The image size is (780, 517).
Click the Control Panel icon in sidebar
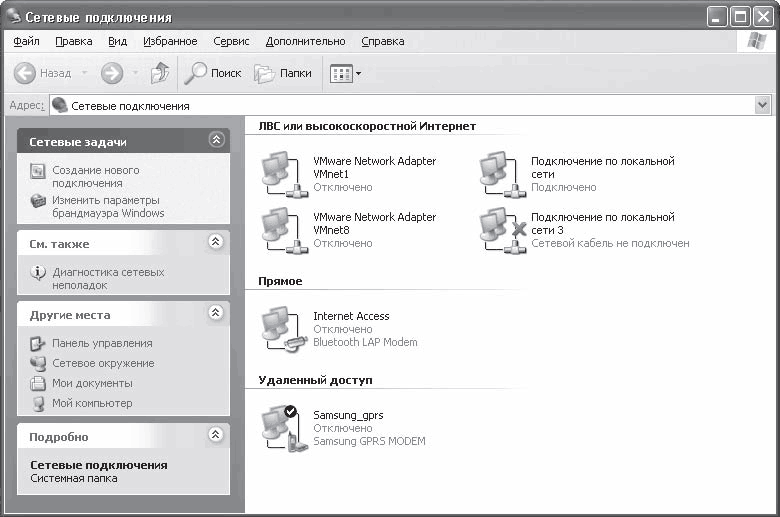[37, 343]
